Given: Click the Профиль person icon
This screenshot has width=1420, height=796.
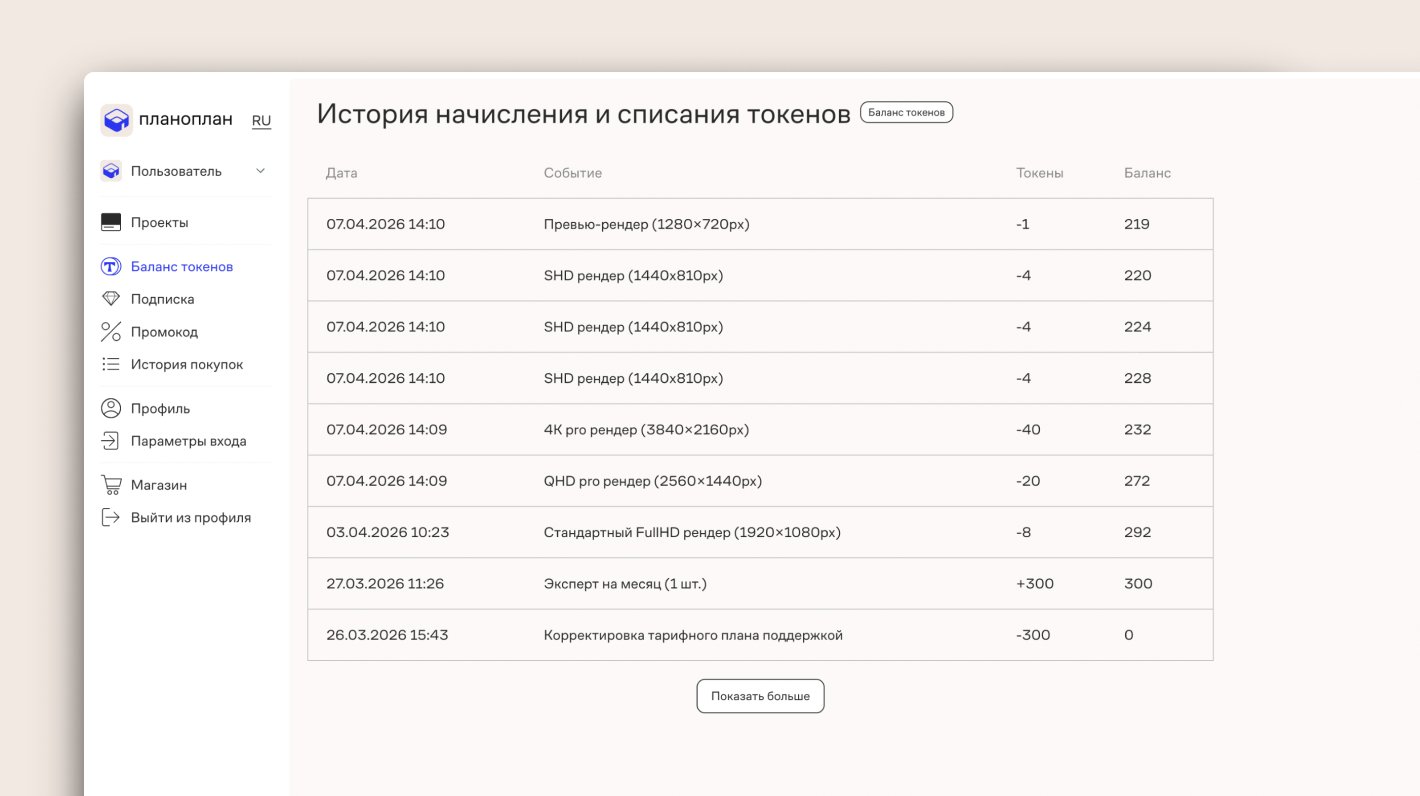Looking at the screenshot, I should pyautogui.click(x=110, y=408).
